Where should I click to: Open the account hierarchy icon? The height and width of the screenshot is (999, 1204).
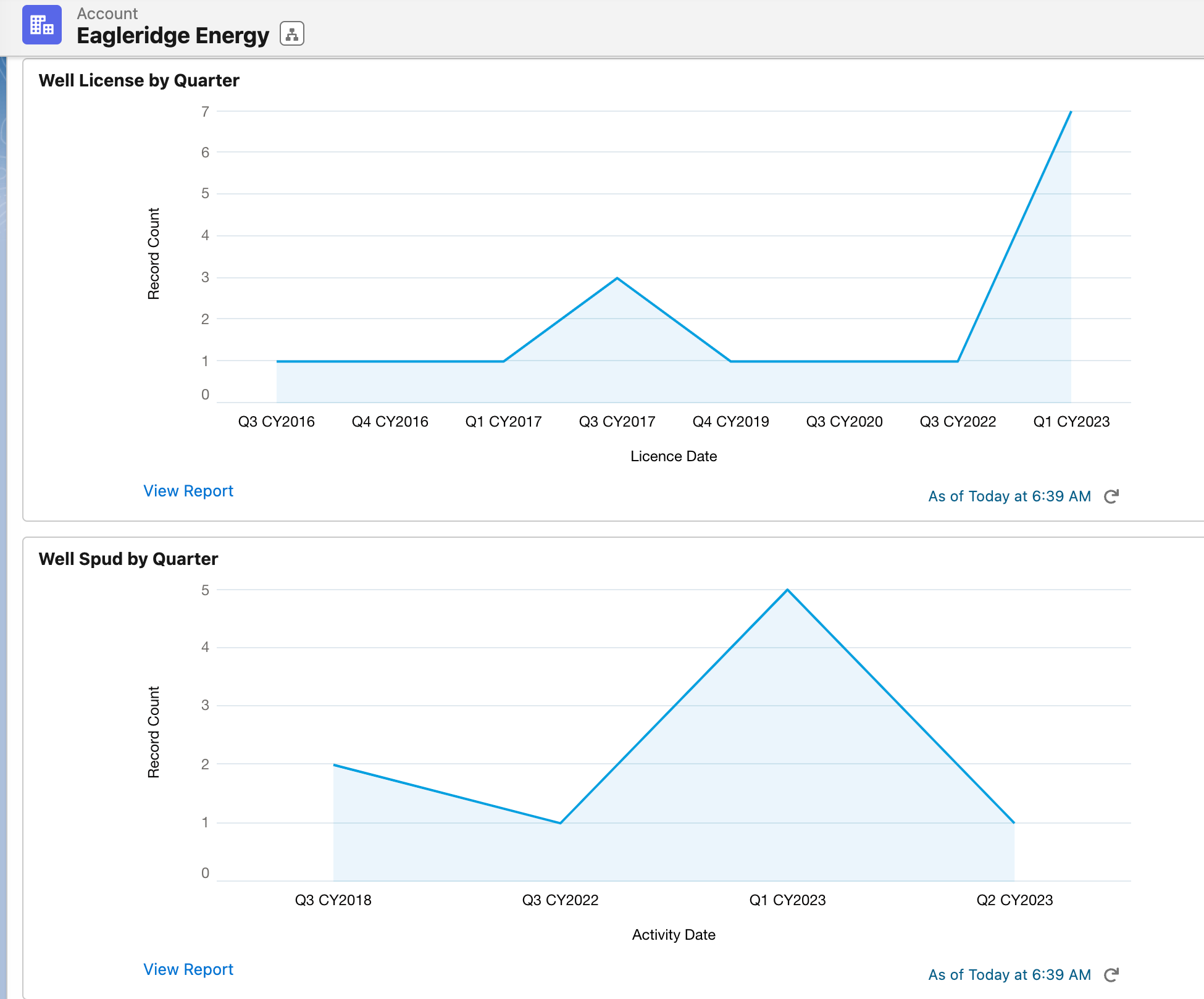[x=292, y=34]
